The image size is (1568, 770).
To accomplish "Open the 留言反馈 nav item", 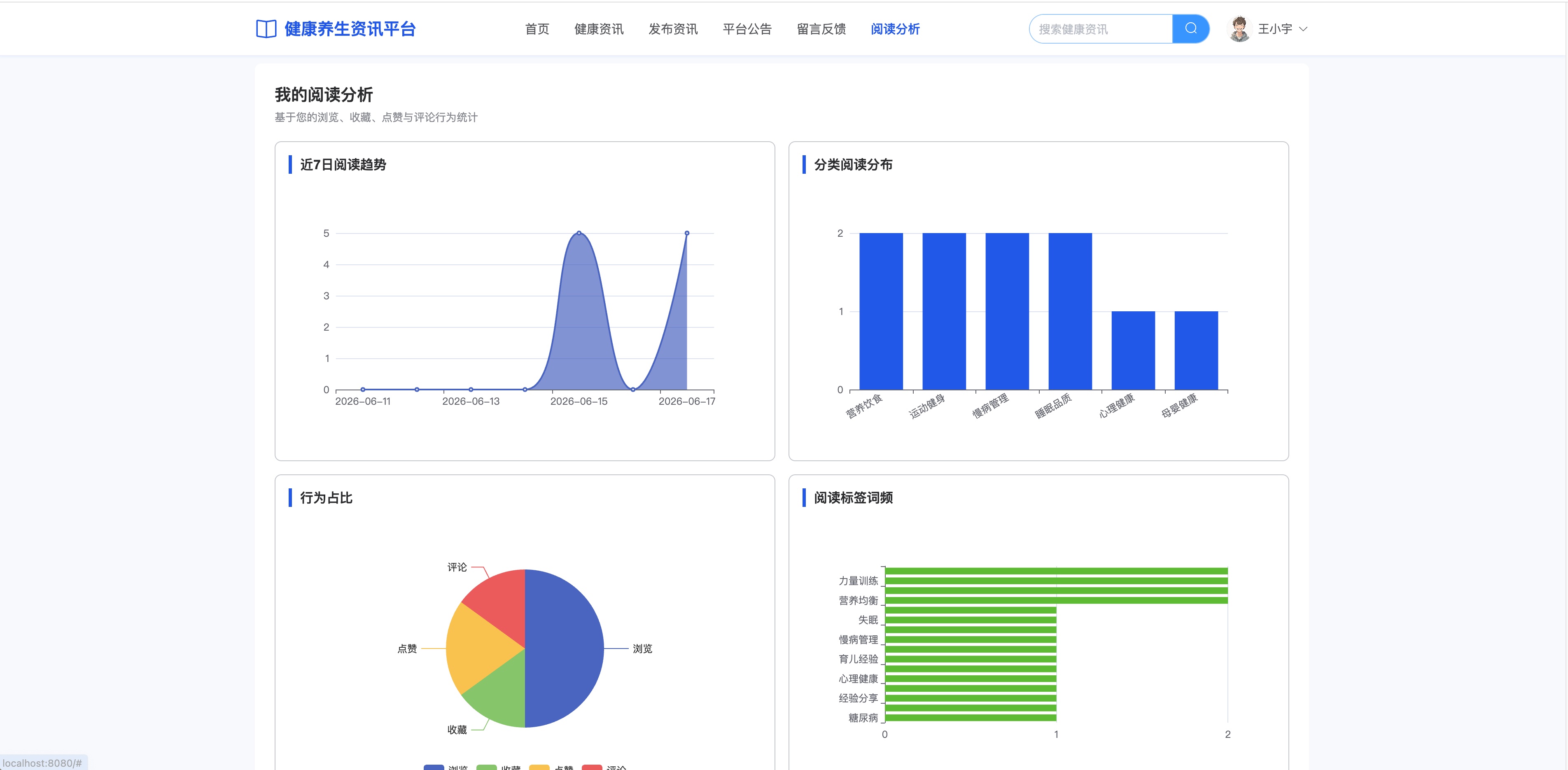I will pyautogui.click(x=821, y=28).
